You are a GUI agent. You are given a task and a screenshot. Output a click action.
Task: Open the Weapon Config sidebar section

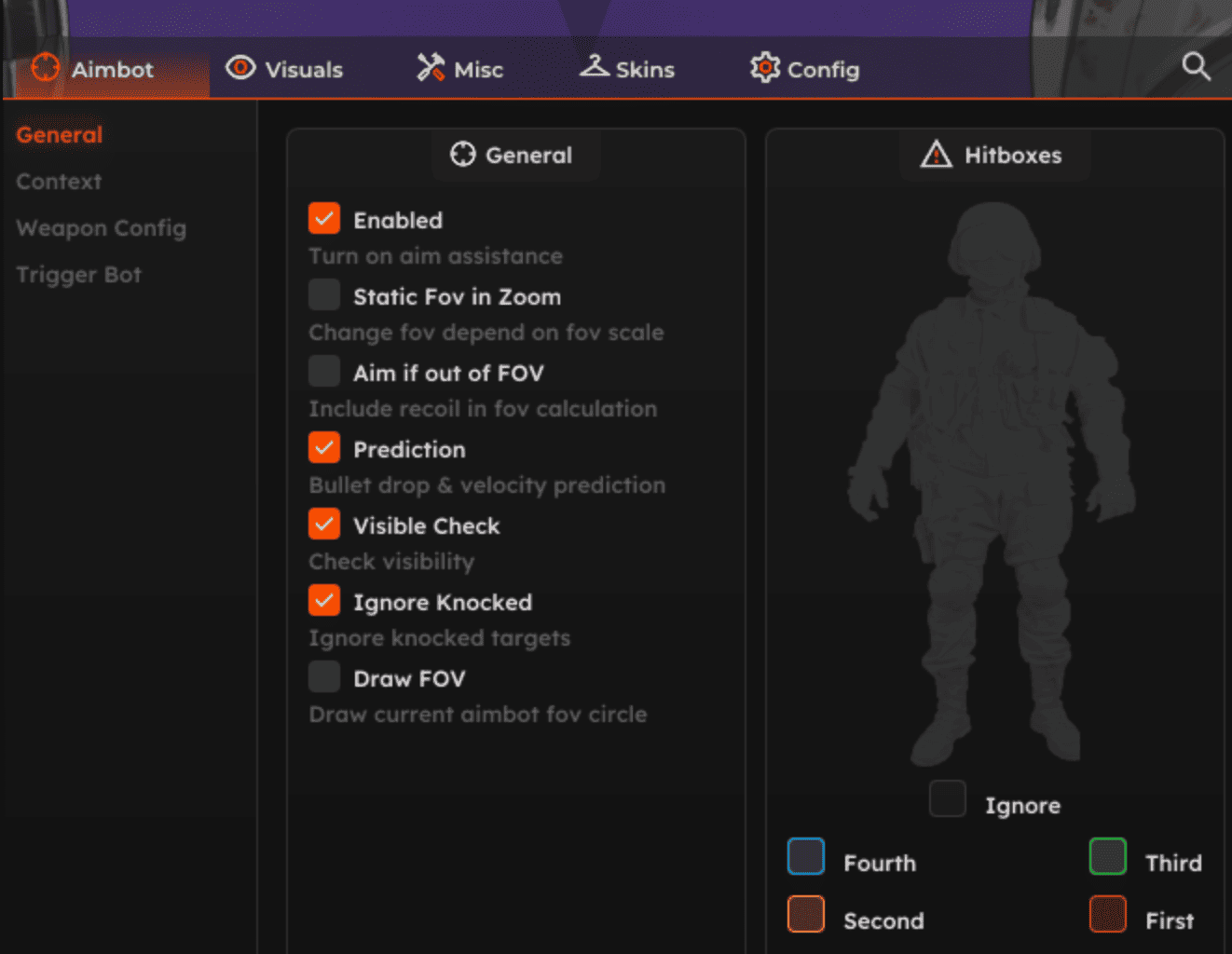tap(101, 228)
